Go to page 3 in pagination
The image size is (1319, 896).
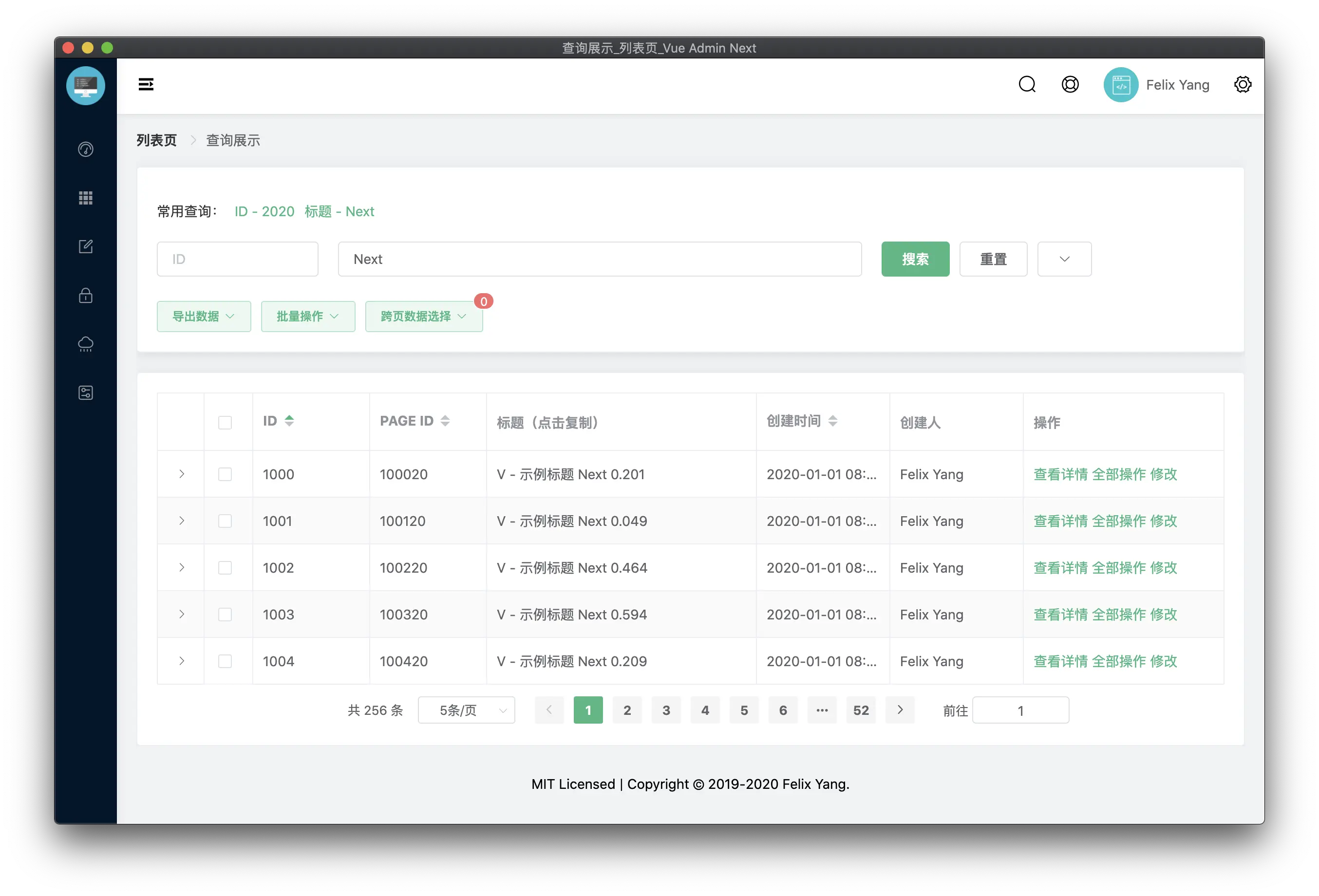[666, 710]
